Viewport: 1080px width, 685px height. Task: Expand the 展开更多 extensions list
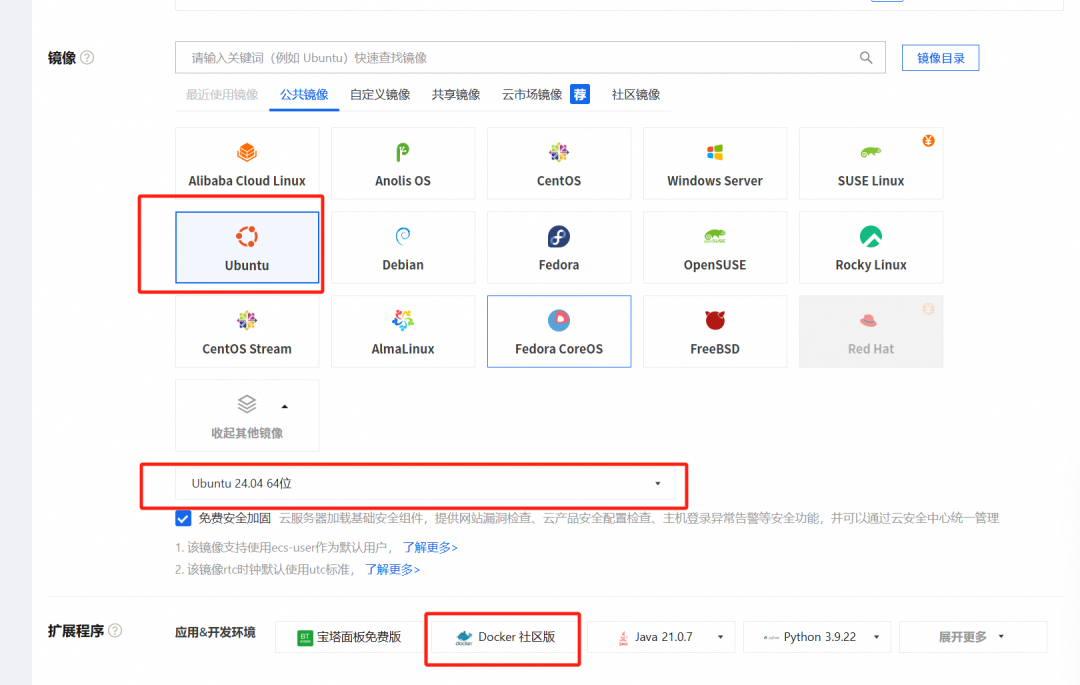click(x=973, y=637)
